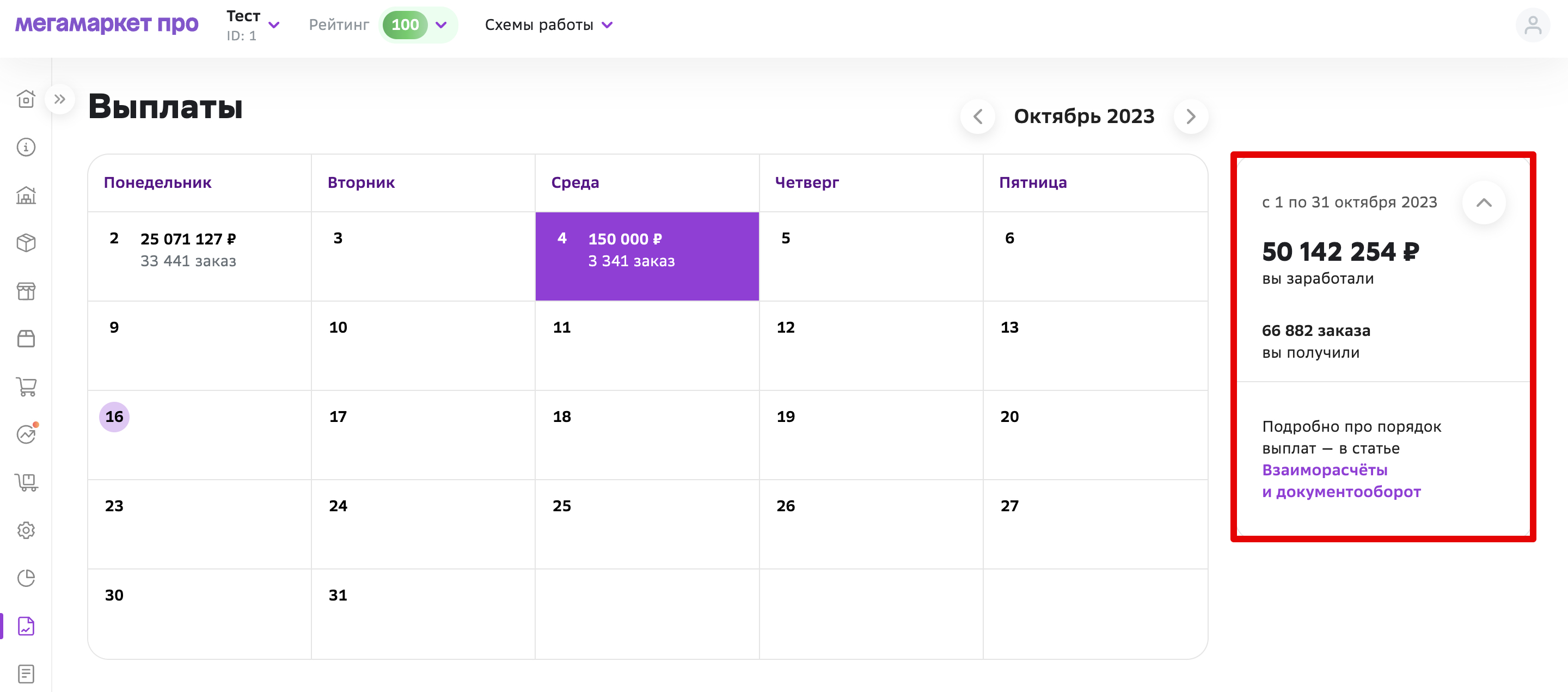
Task: Click the 50 142 254 ₽ earned total
Action: [1340, 252]
